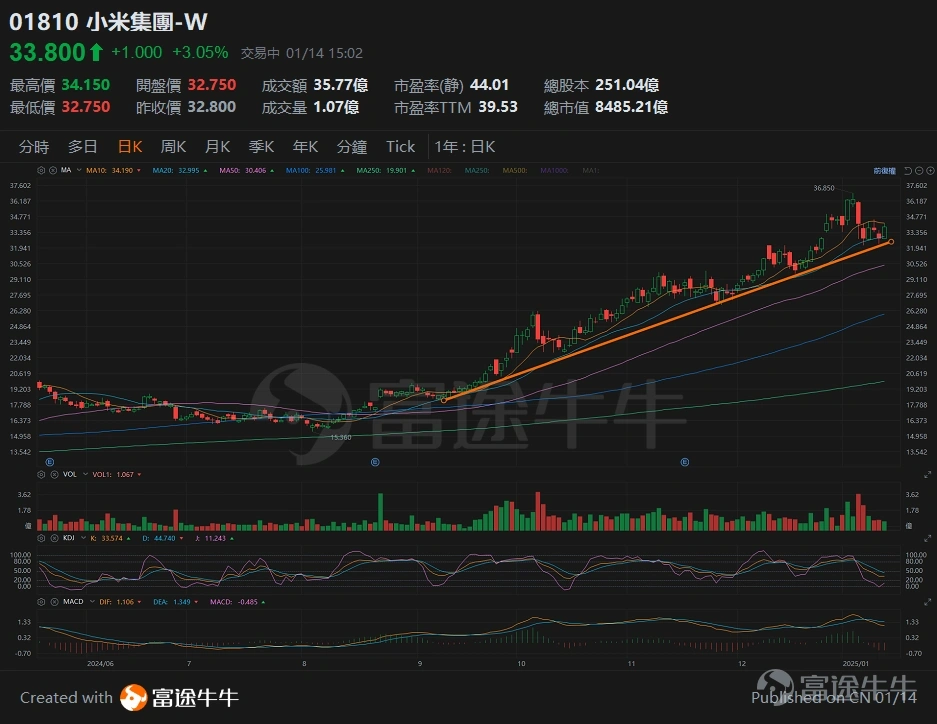The image size is (937, 724).
Task: Open MACD indicator settings gear
Action: (x=41, y=602)
